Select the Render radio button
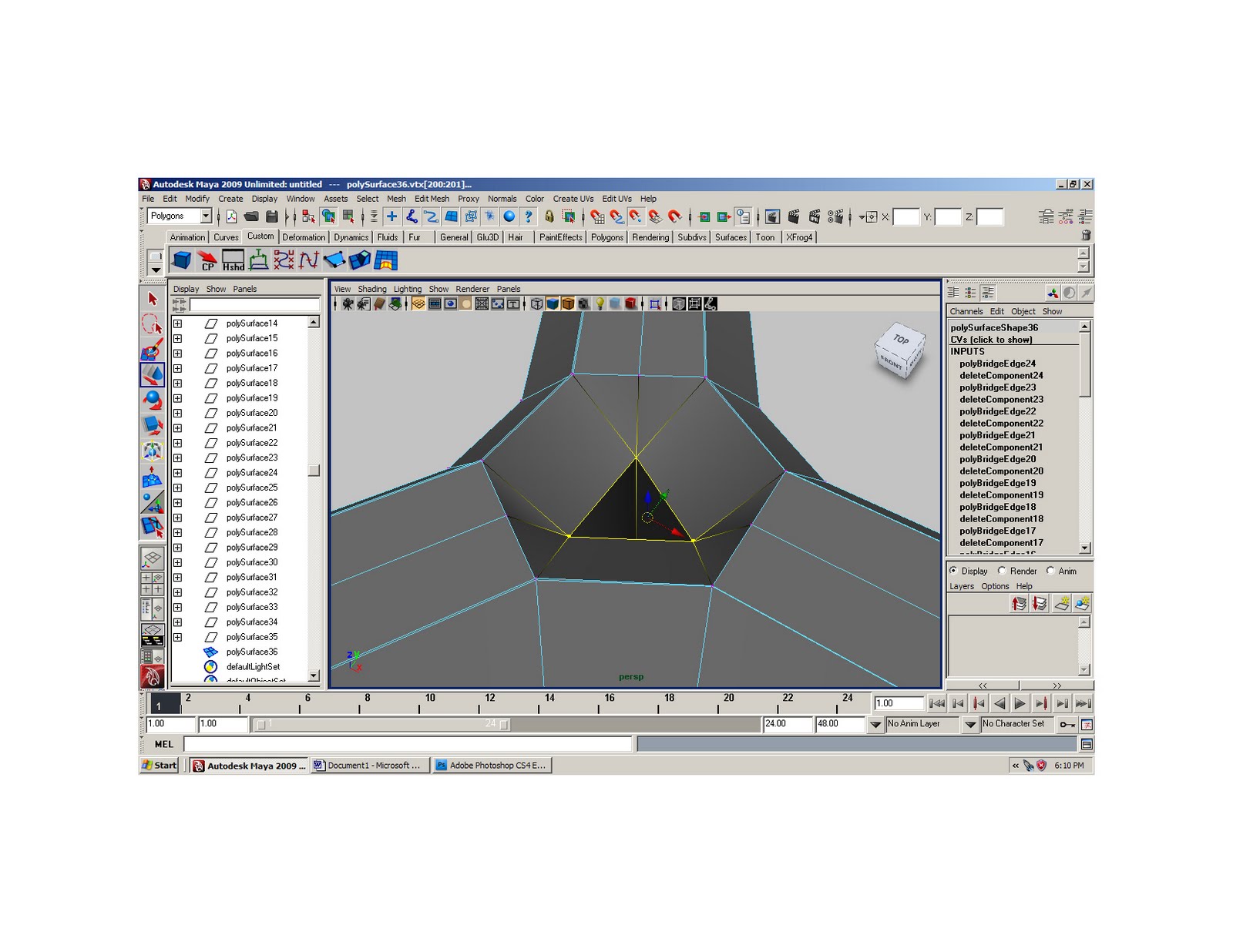The width and height of the screenshot is (1233, 952). (1002, 571)
